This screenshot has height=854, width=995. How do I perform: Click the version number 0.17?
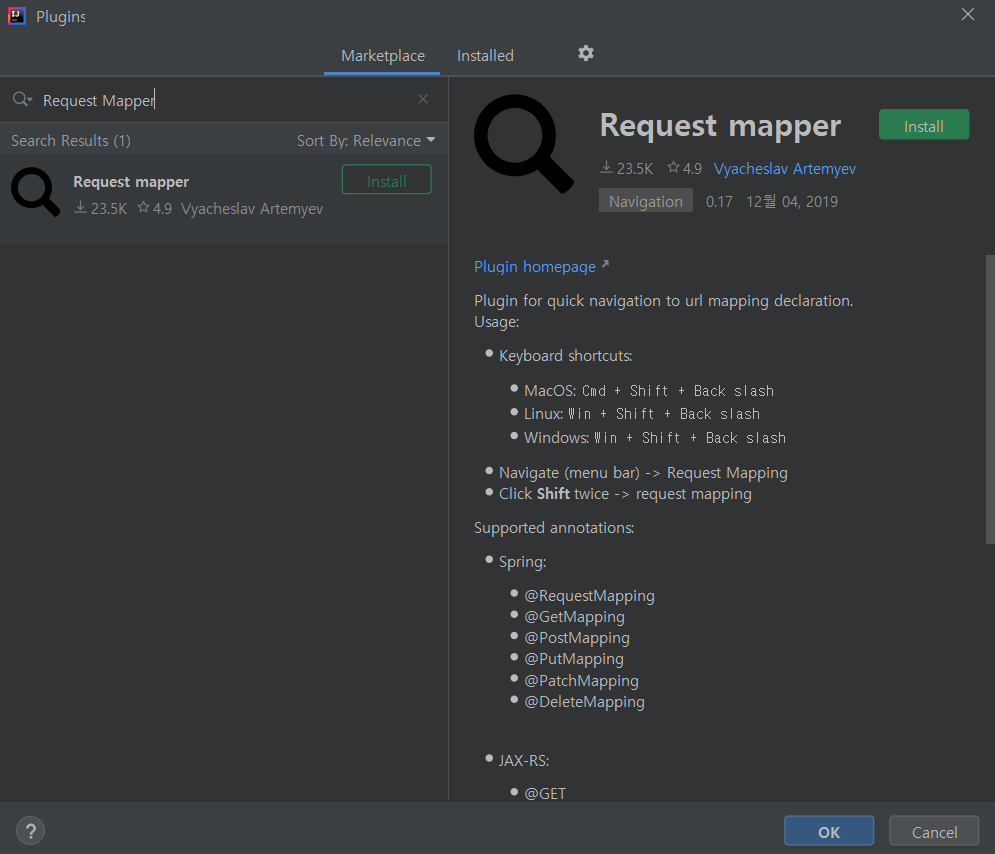click(719, 202)
